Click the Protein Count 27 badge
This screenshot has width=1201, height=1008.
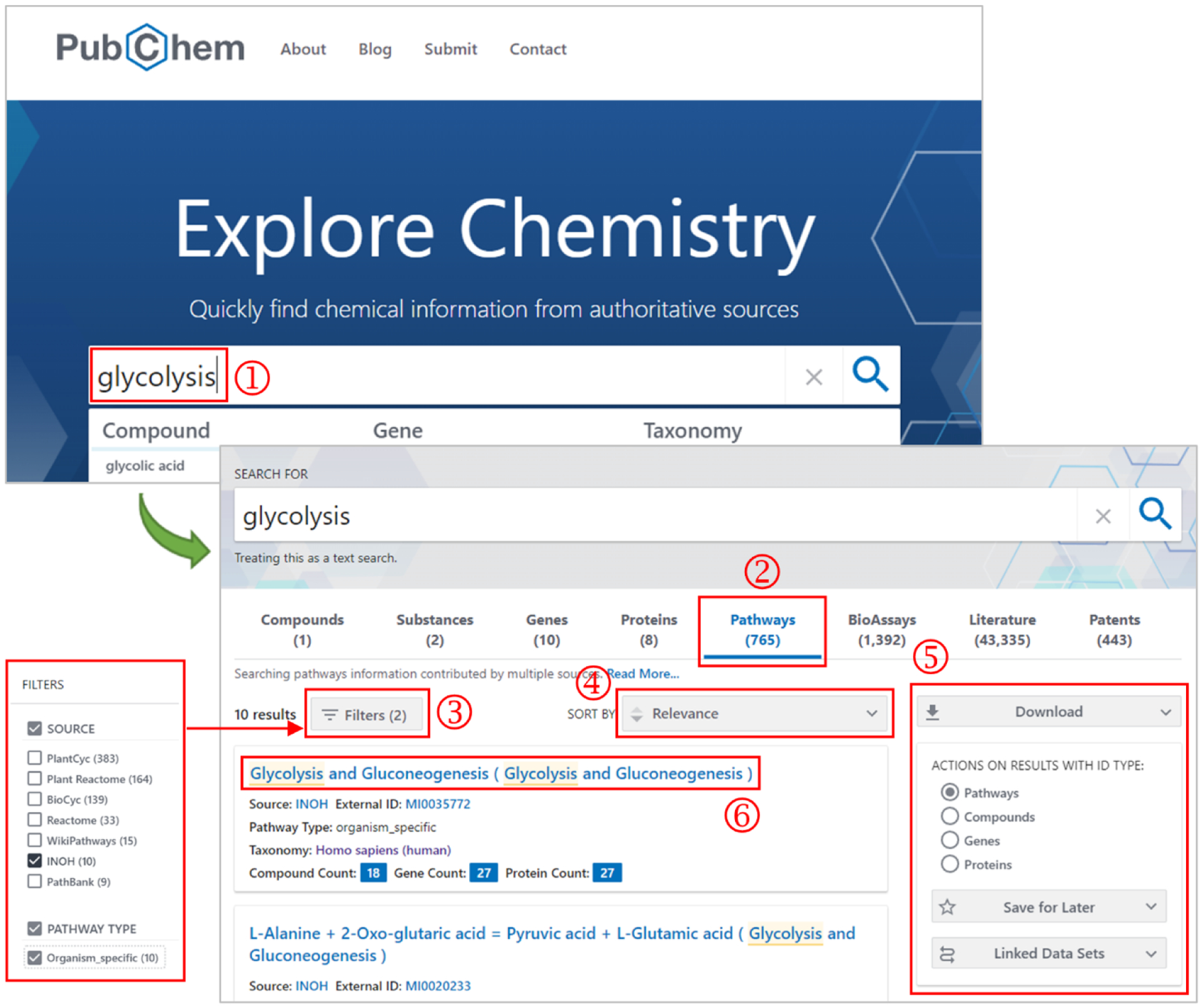point(607,873)
